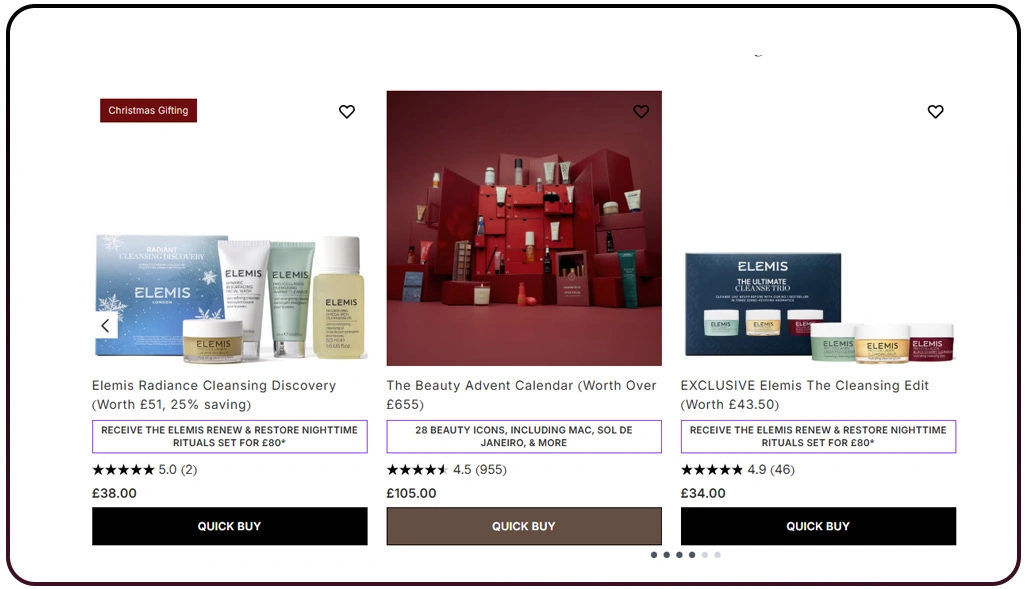Viewport: 1026px width, 589px height.
Task: View the Ultimate Cleanse Trio product image
Action: point(819,306)
